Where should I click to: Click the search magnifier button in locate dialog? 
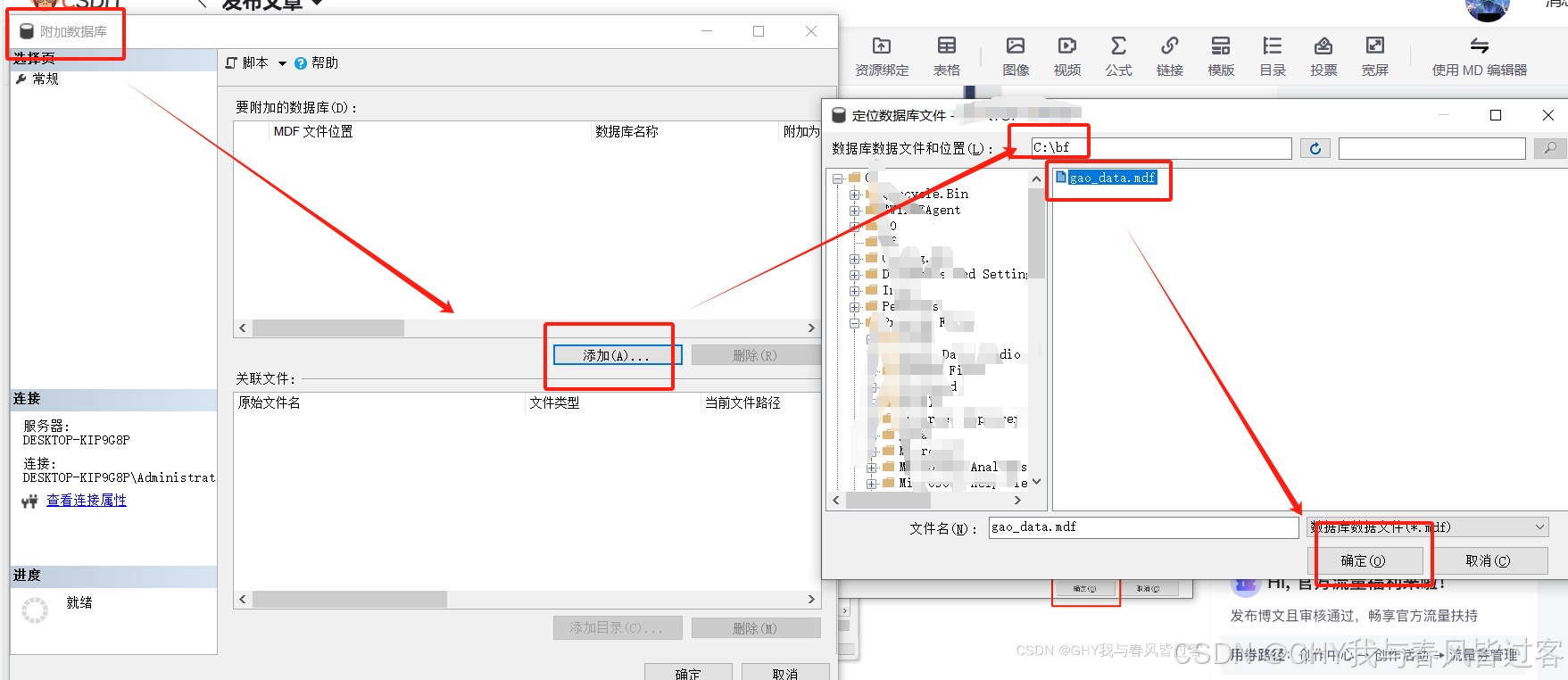(1550, 148)
